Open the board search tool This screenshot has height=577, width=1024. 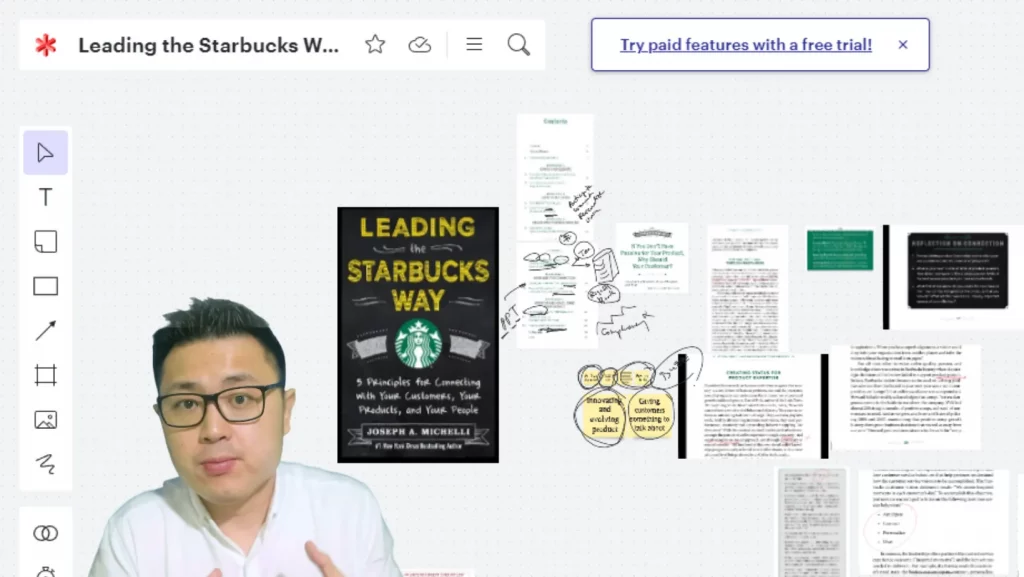click(519, 44)
